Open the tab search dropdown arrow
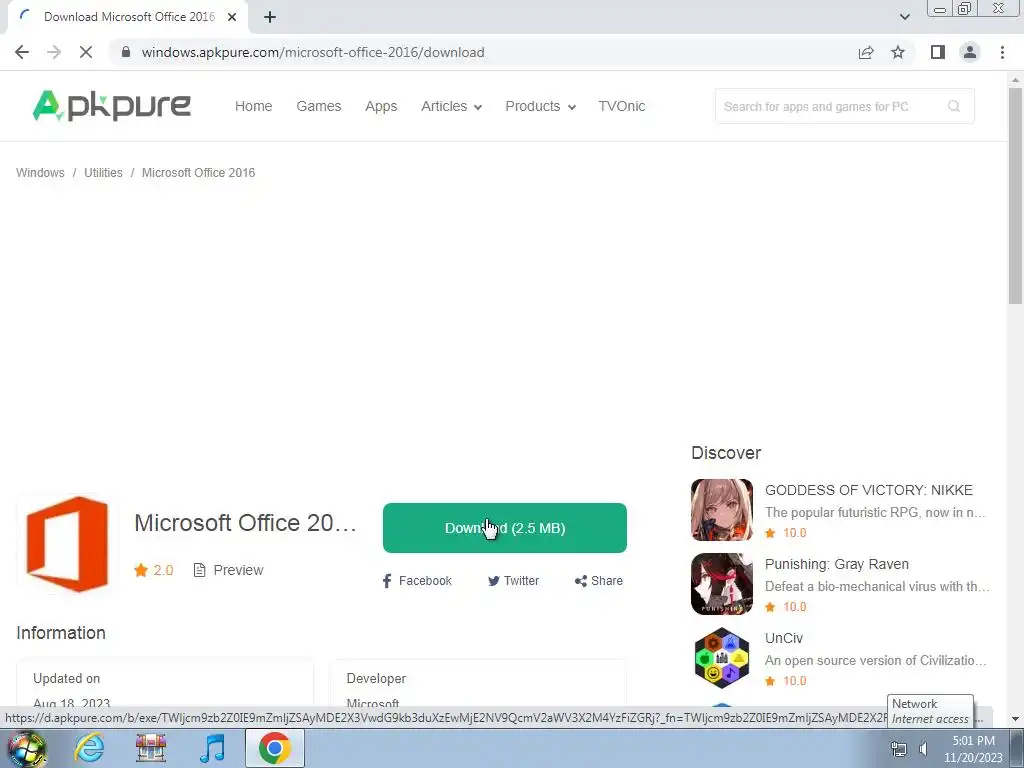Screen dimensions: 1024x768 pos(904,17)
